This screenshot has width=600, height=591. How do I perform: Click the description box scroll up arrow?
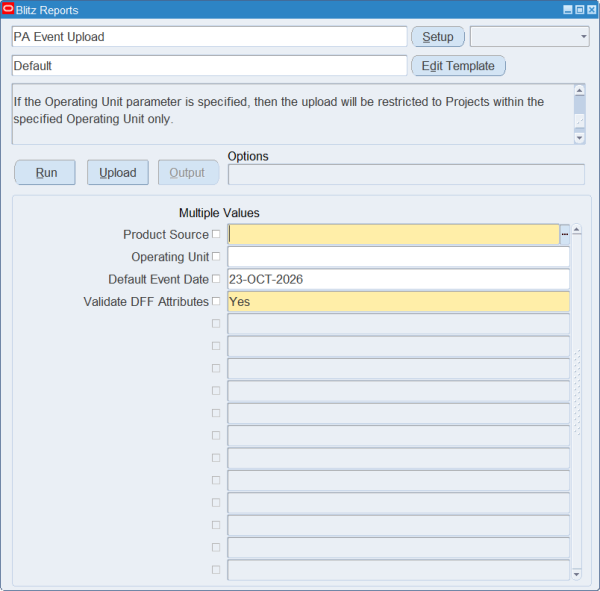(579, 91)
